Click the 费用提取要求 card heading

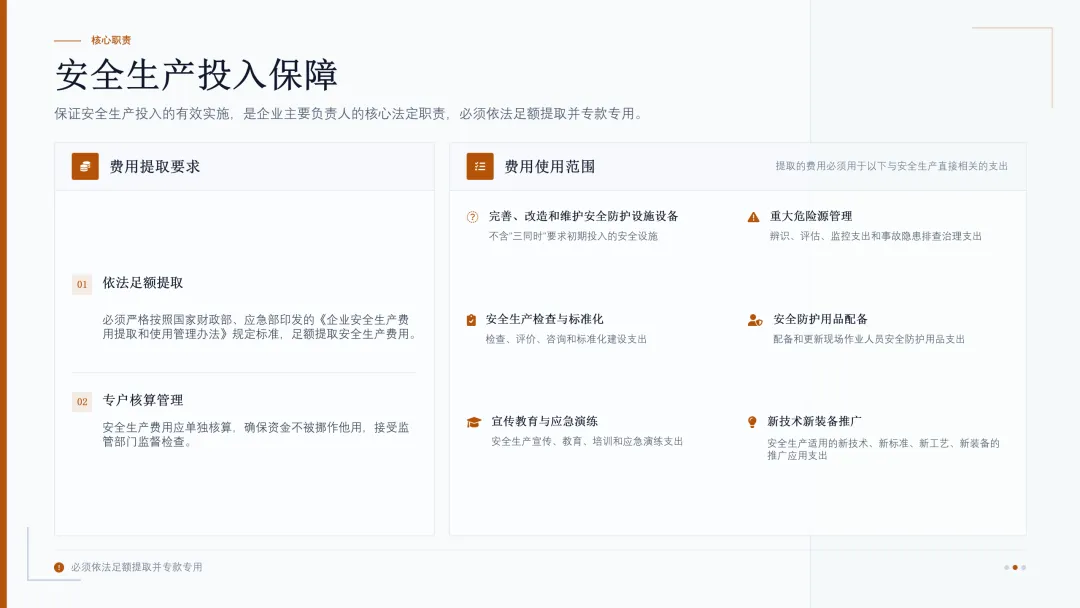pyautogui.click(x=155, y=167)
